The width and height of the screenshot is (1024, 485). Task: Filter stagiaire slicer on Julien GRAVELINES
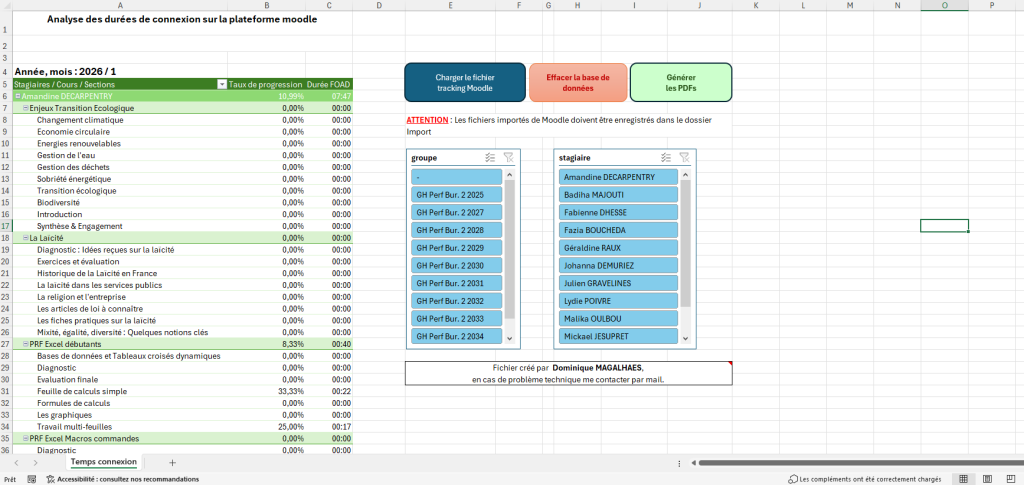[x=618, y=283]
